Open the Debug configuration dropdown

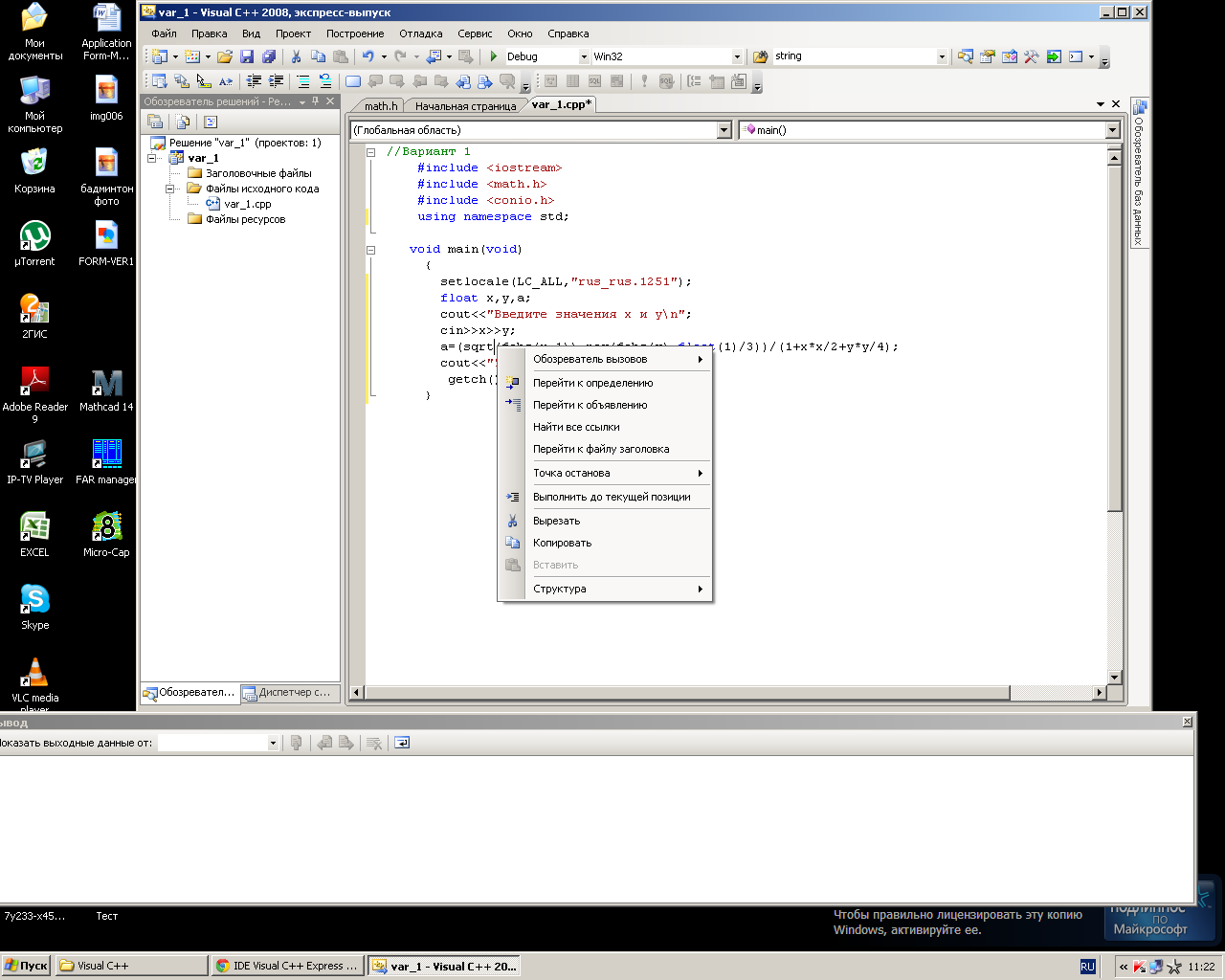[x=584, y=56]
